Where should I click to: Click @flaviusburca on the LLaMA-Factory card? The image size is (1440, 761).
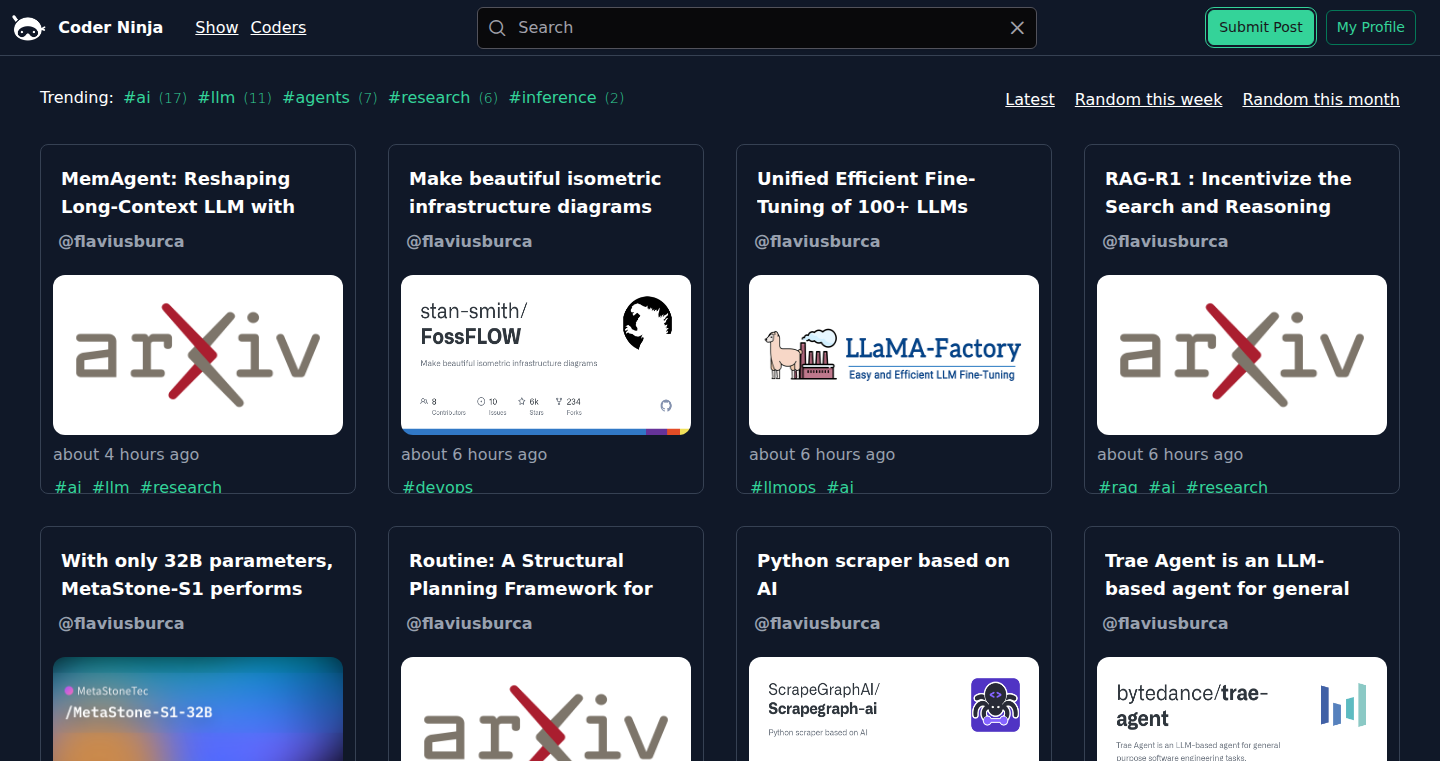coord(817,241)
